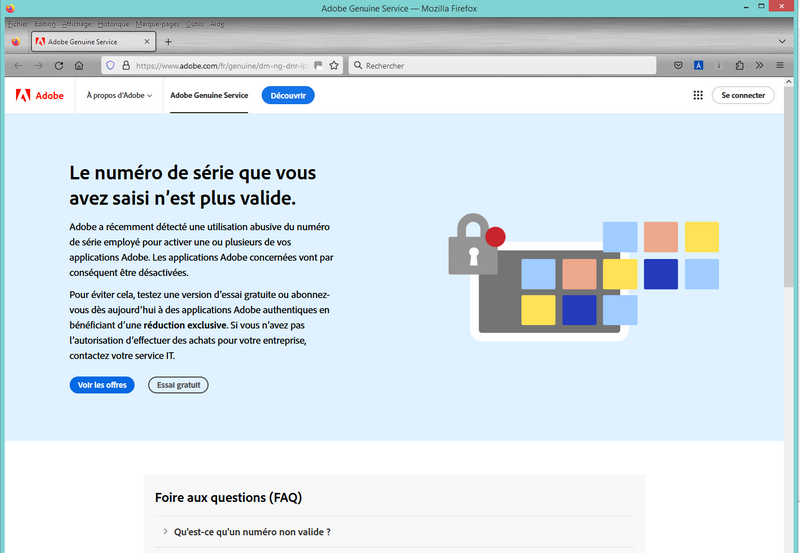Focus the Rechercher search box
The width and height of the screenshot is (800, 553).
pos(502,65)
